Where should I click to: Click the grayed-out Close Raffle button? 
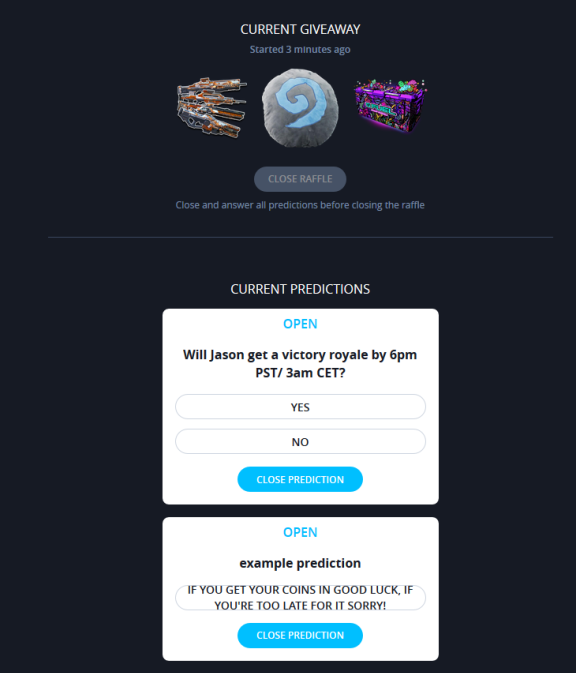(300, 179)
